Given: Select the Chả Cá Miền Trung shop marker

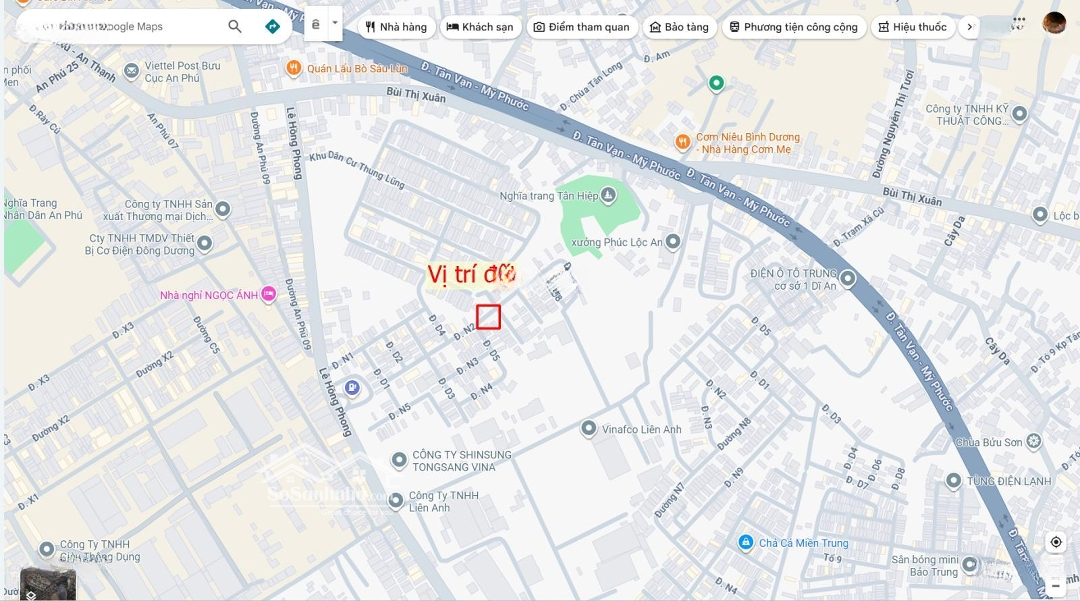Looking at the screenshot, I should tap(745, 543).
